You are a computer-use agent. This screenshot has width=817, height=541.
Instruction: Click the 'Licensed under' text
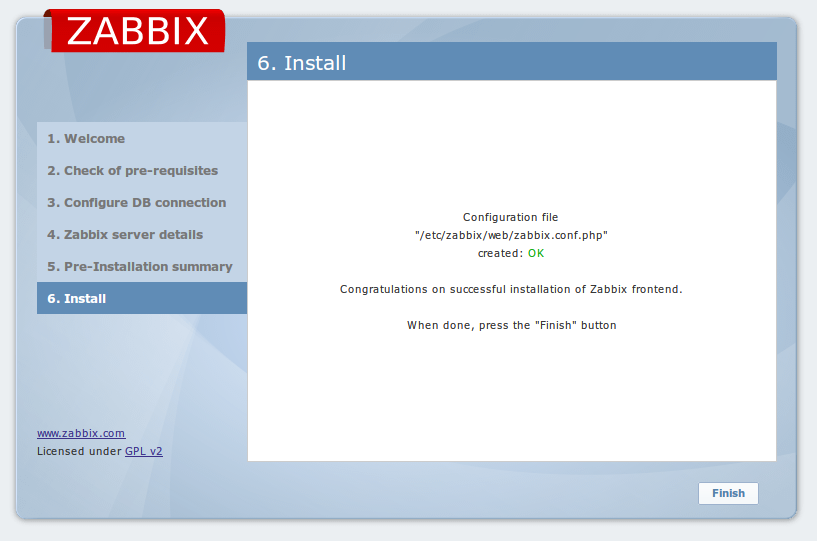[79, 451]
